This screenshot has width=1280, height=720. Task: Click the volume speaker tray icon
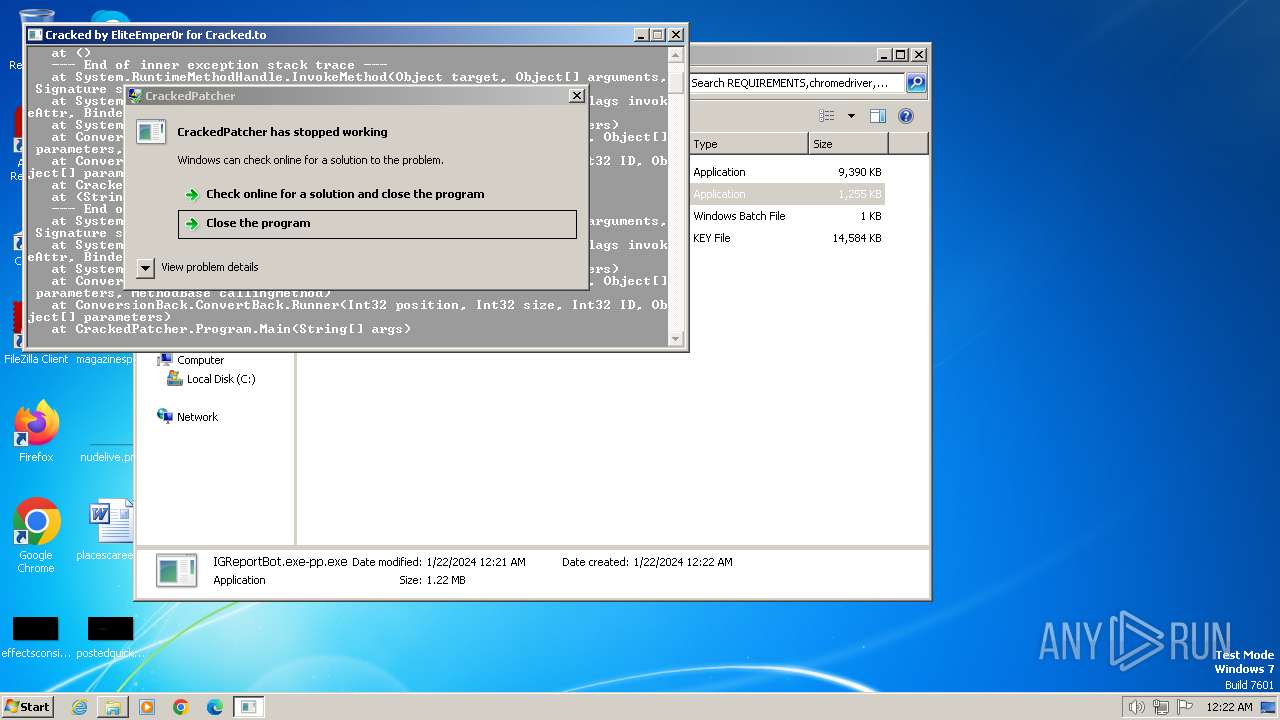coord(1136,707)
